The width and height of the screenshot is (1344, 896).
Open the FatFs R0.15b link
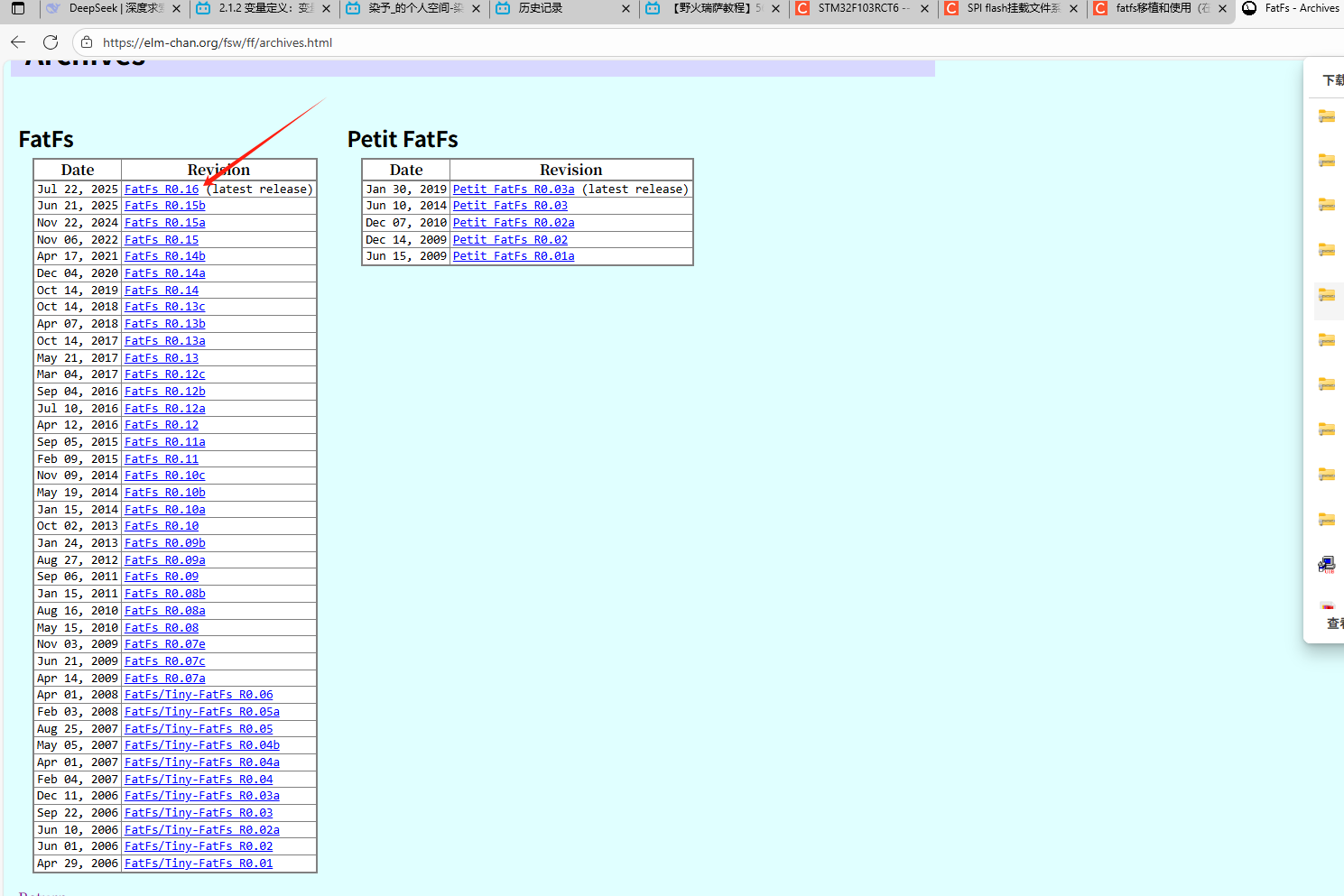165,206
